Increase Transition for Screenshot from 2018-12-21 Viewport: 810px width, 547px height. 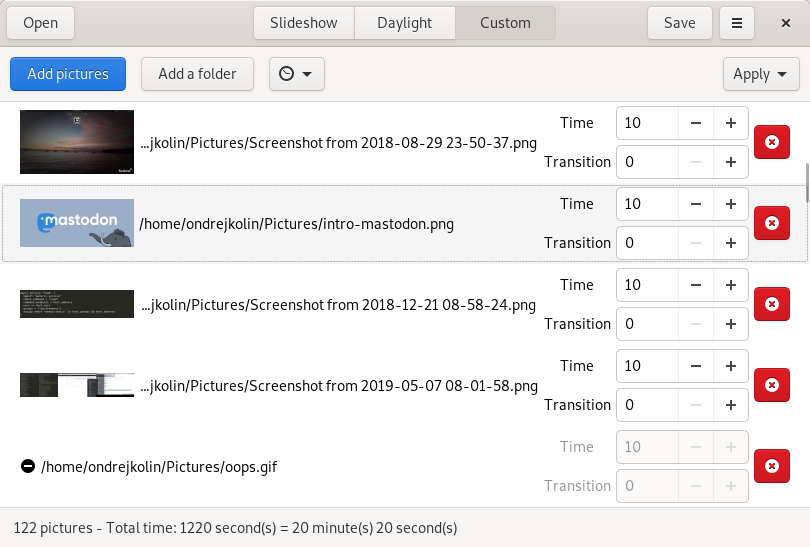730,324
